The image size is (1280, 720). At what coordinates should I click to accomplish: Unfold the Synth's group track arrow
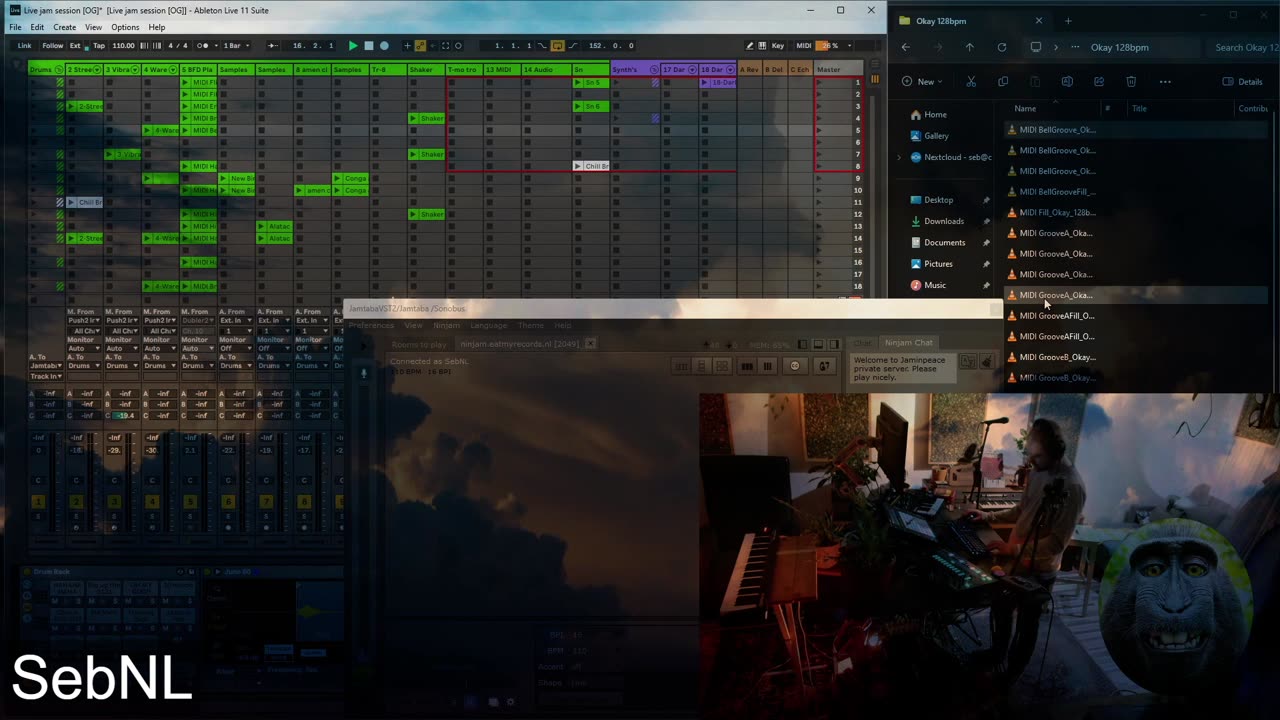click(x=654, y=69)
